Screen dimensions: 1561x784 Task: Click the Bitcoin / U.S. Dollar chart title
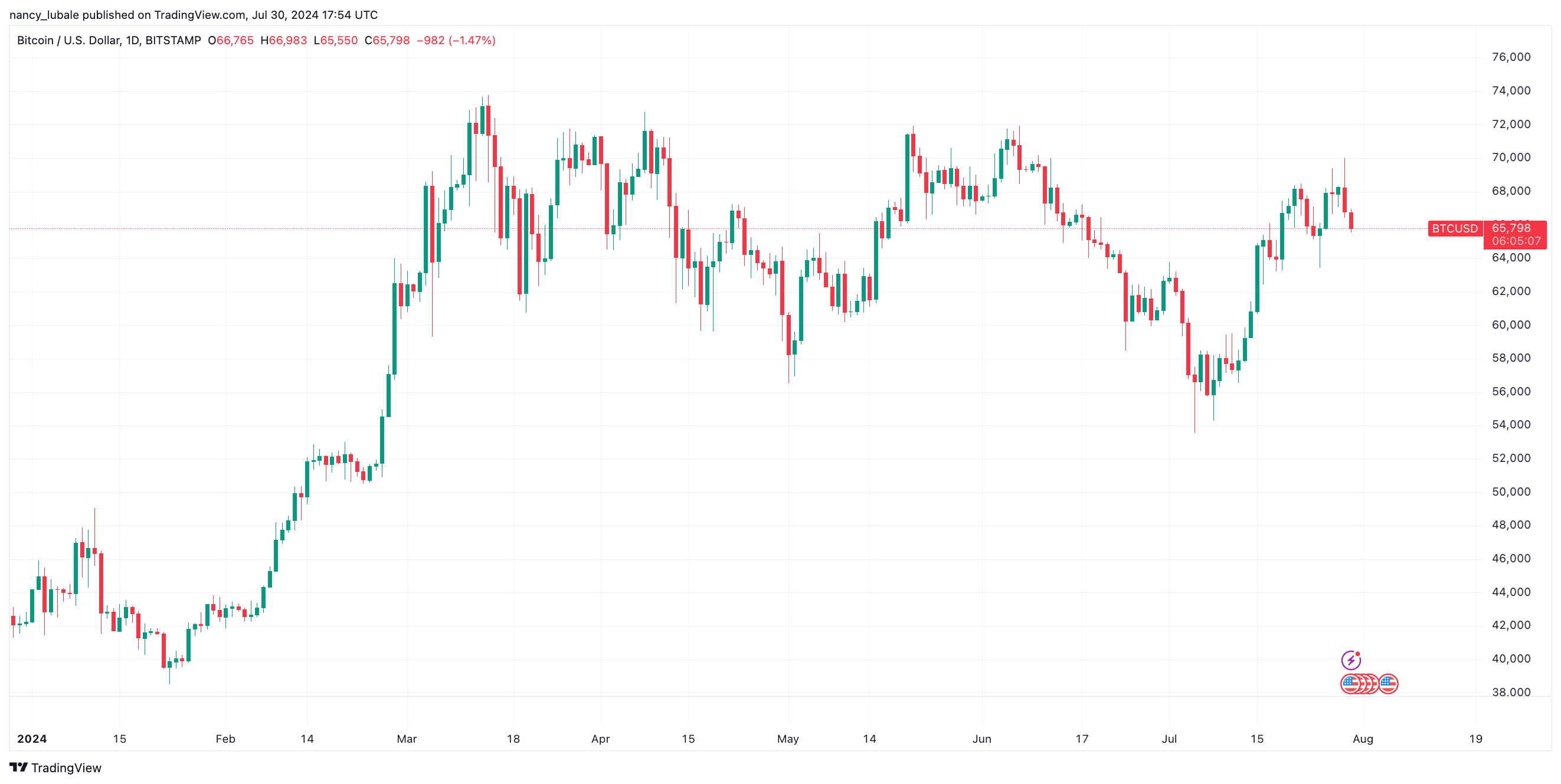coord(109,41)
